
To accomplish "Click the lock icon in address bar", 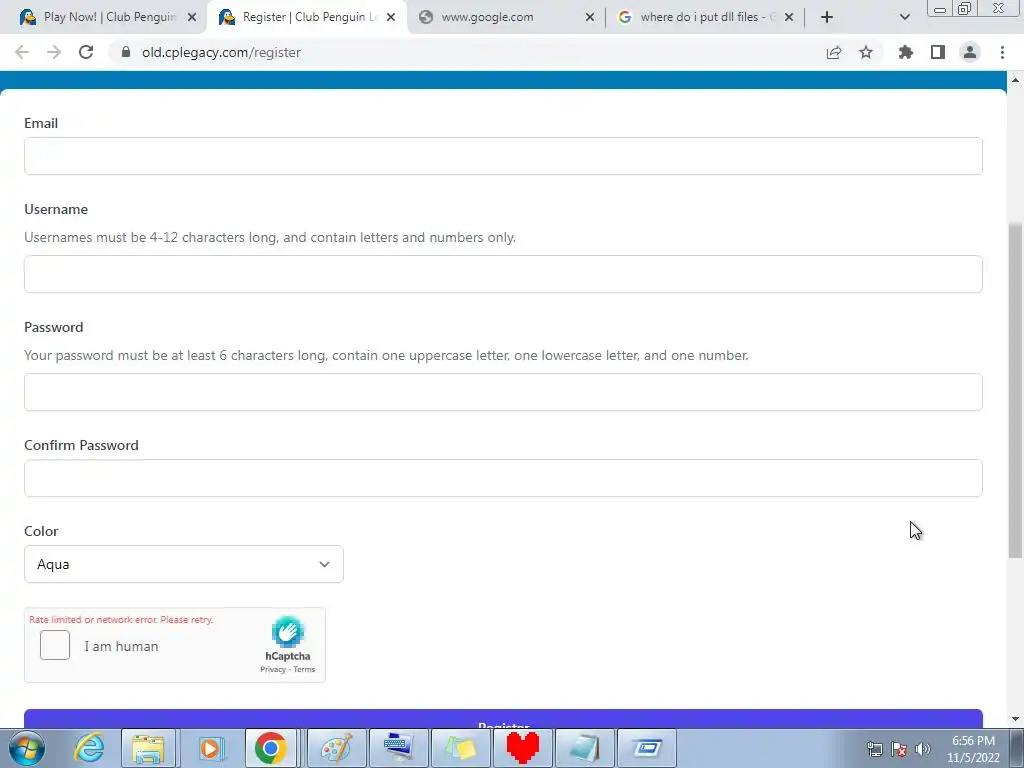I will (126, 52).
